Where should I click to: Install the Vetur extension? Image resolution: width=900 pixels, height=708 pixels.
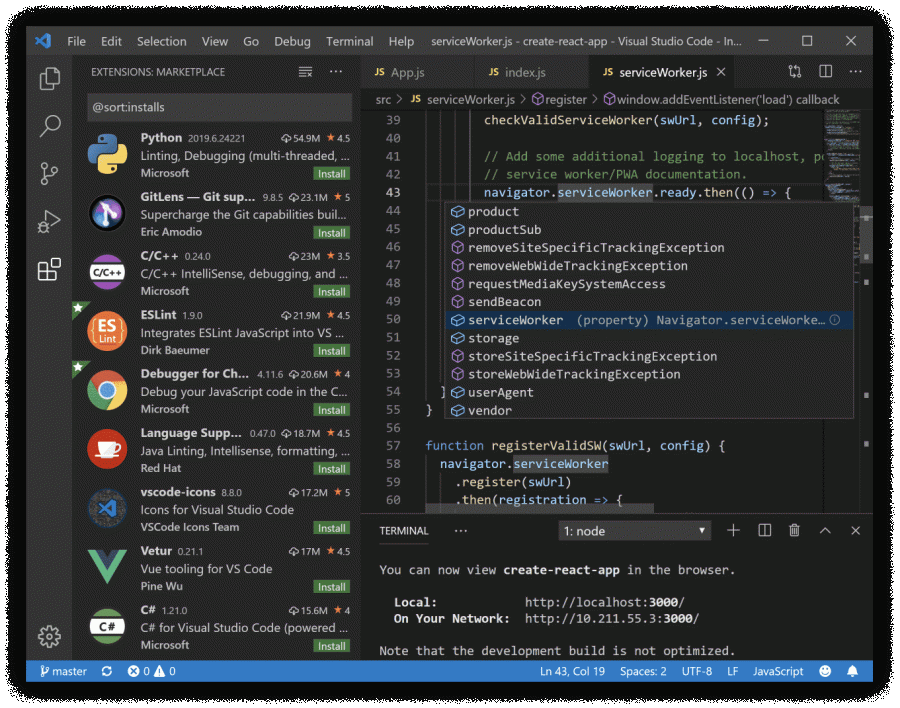click(332, 587)
